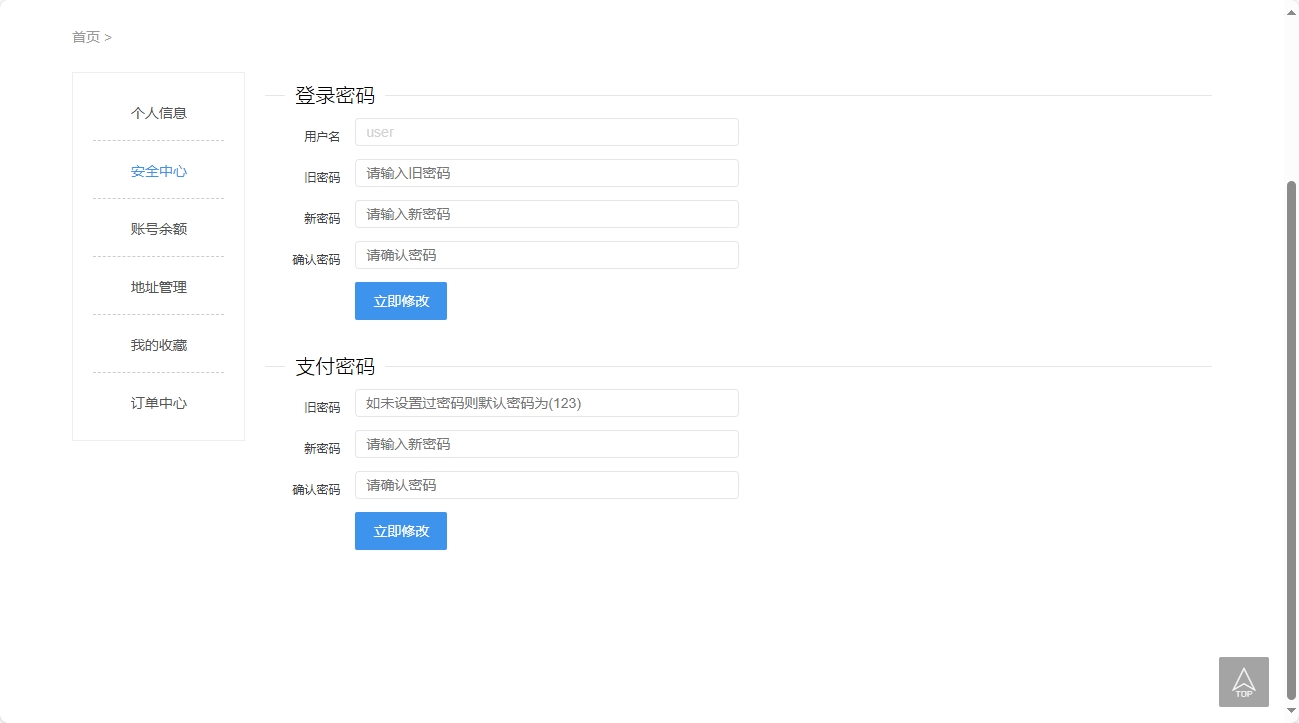Click the 确认密码 field under 支付密码
This screenshot has height=723, width=1299.
click(x=546, y=484)
